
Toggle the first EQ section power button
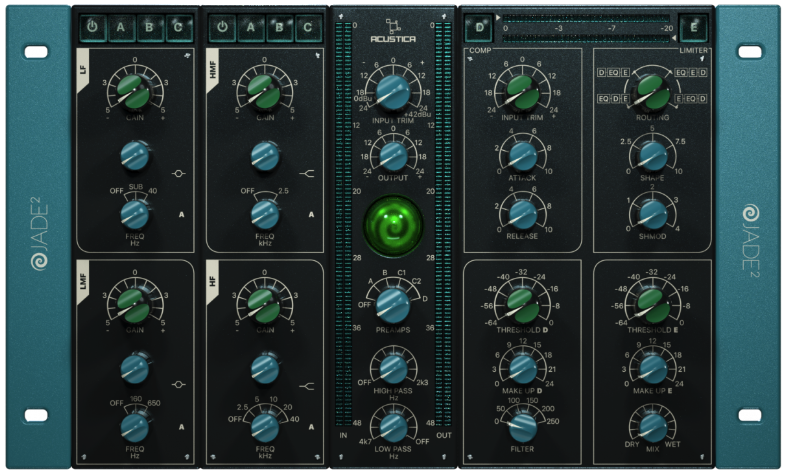point(92,27)
